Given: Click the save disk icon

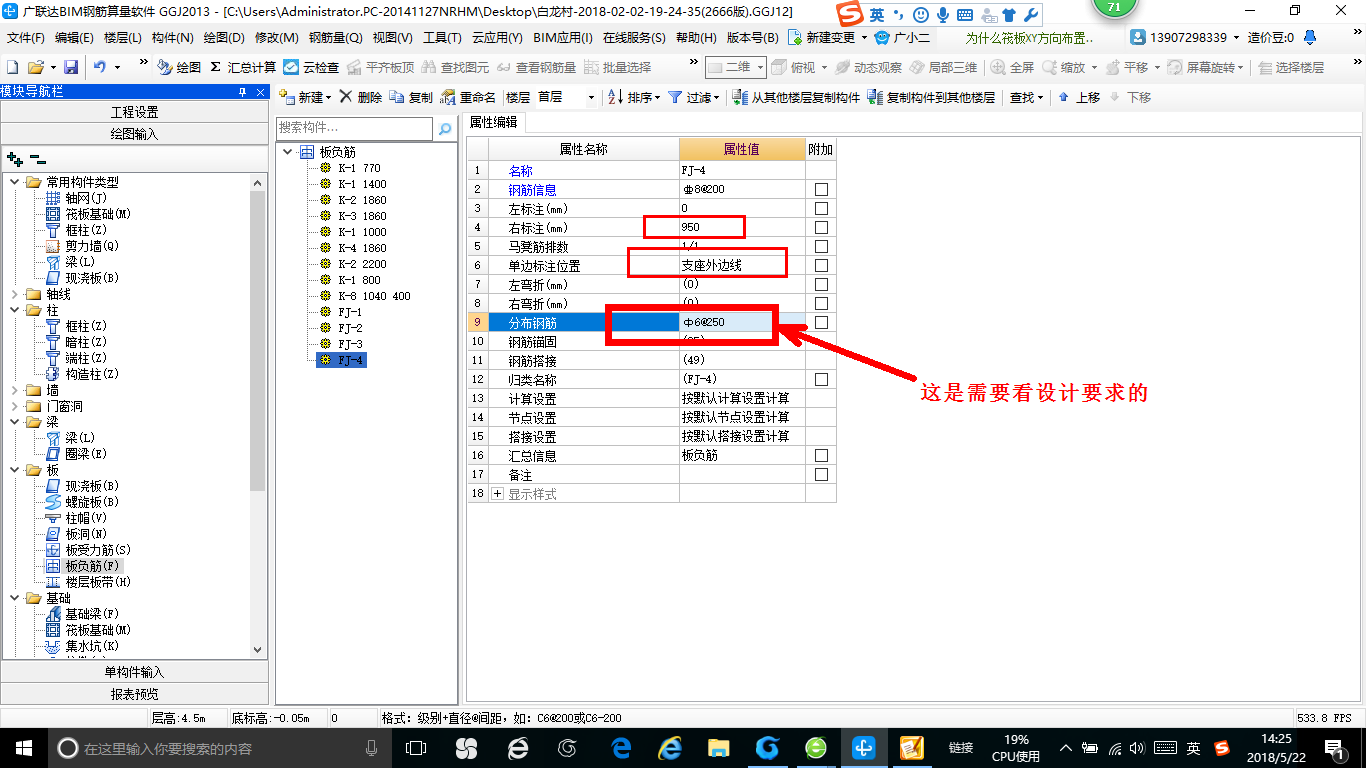Looking at the screenshot, I should tap(71, 67).
